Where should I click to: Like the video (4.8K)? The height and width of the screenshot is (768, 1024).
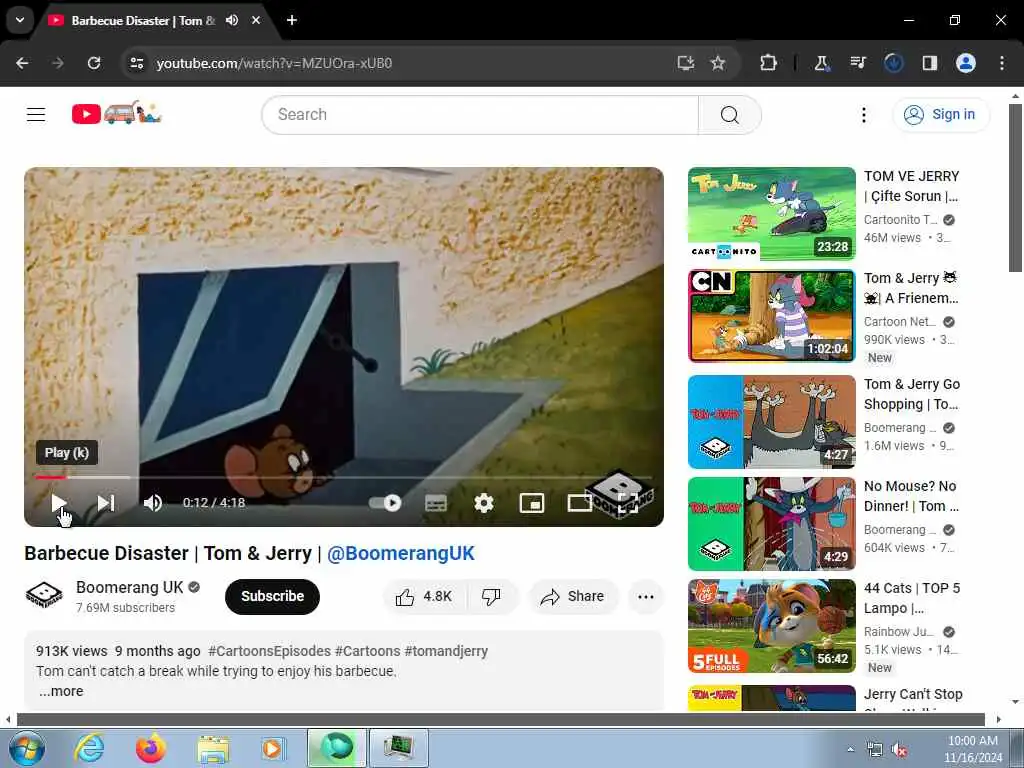pyautogui.click(x=424, y=596)
